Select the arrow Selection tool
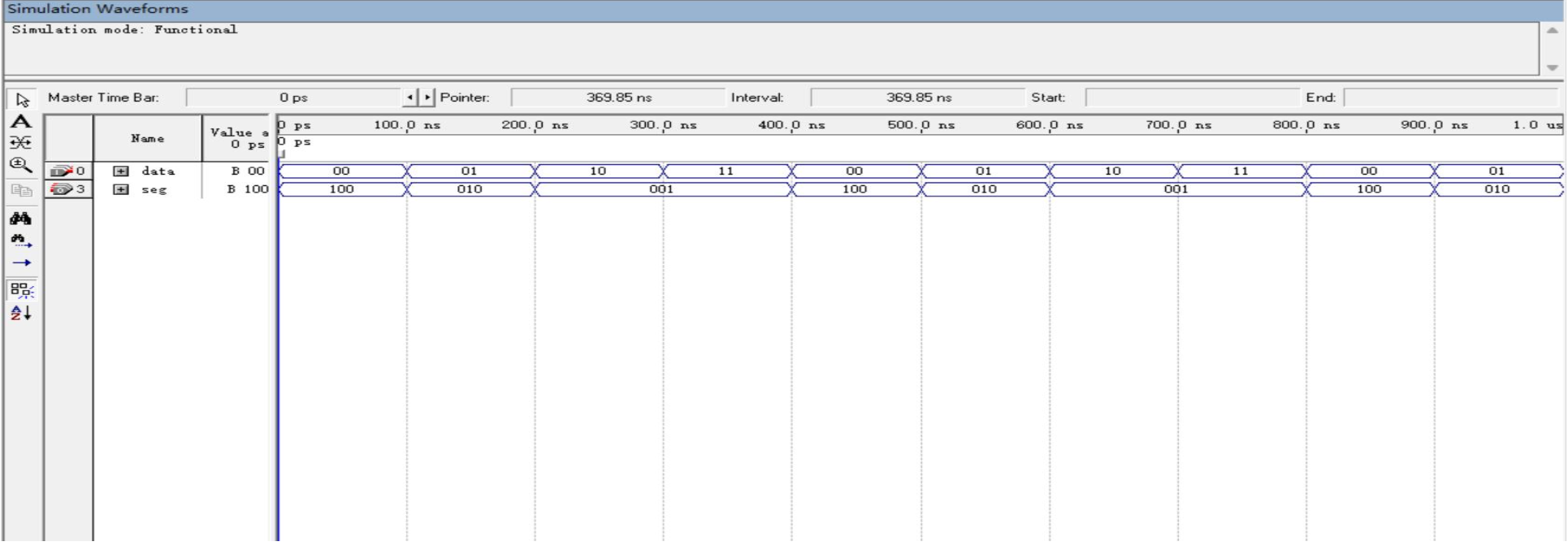Screen dimensions: 1568x546 [22, 100]
